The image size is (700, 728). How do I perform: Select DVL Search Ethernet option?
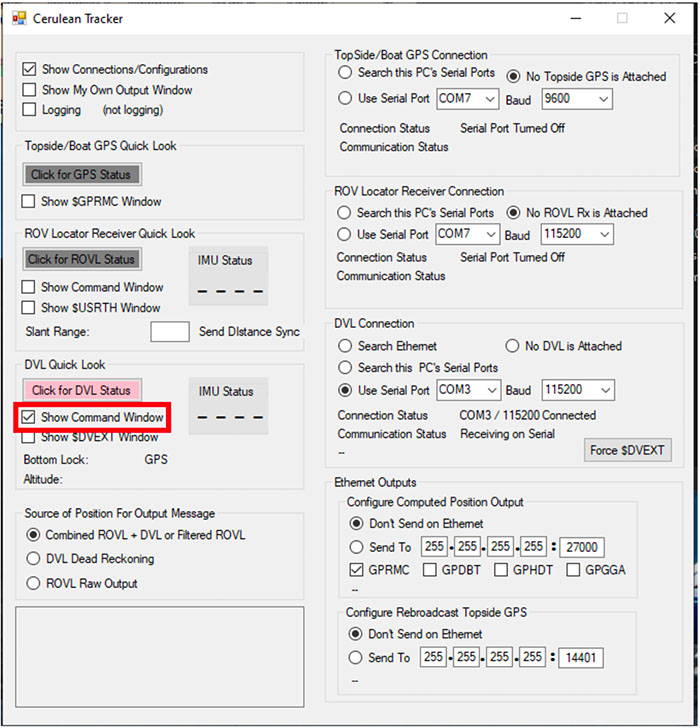(345, 346)
